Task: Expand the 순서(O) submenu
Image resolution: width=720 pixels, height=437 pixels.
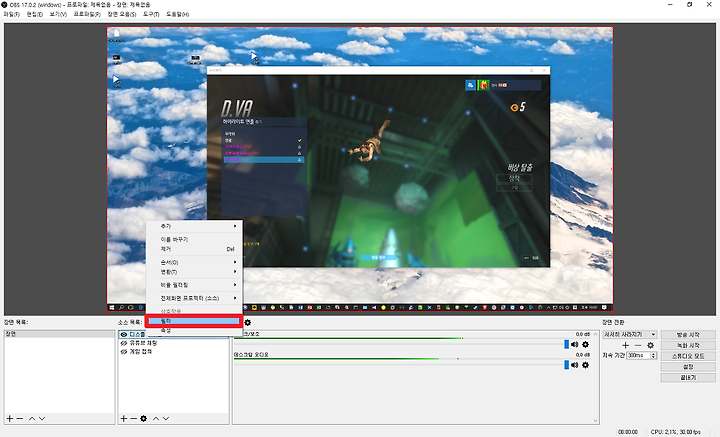Action: (x=194, y=263)
